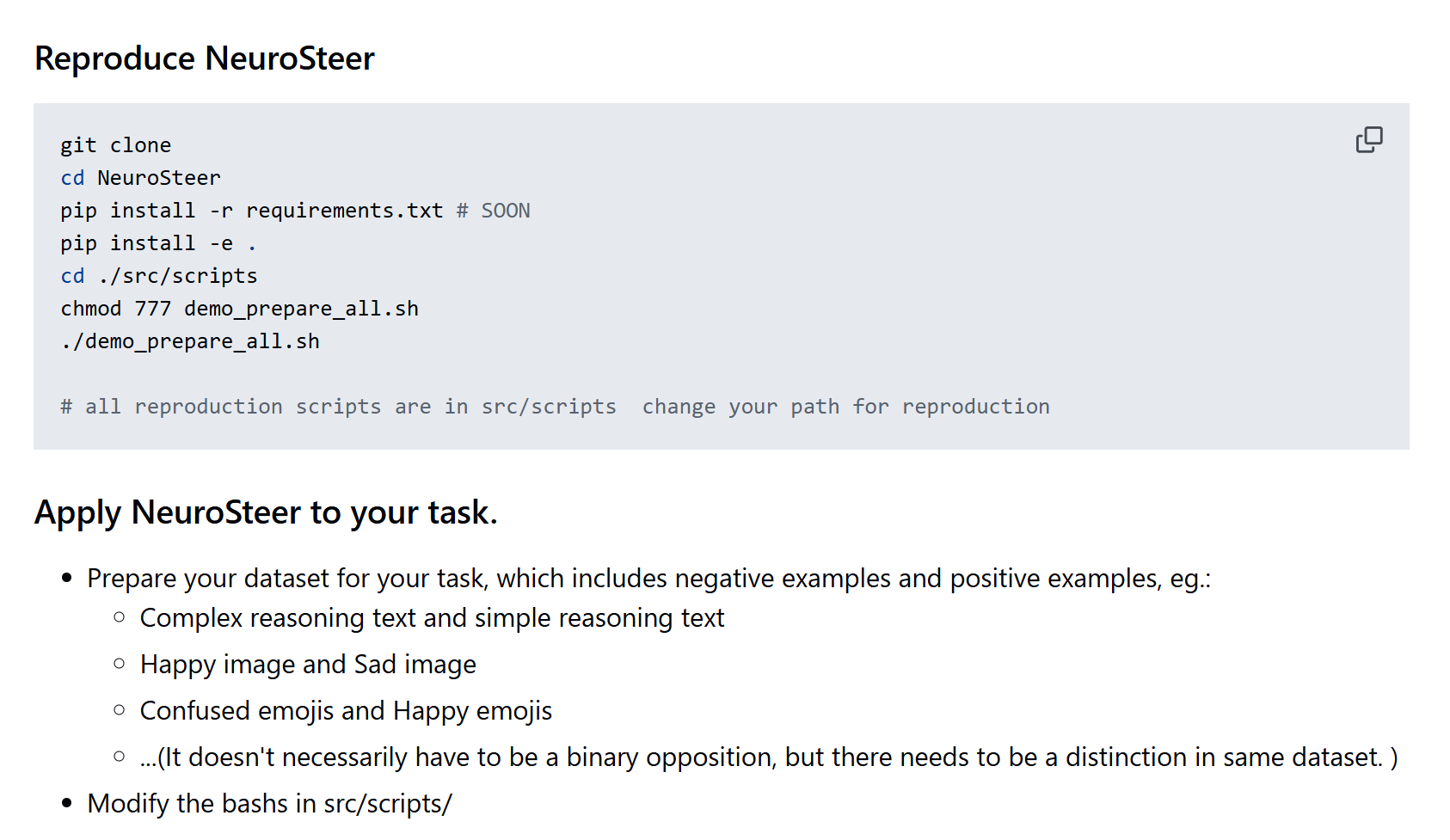The height and width of the screenshot is (840, 1450).
Task: Click the "# SOON" code comment
Action: tap(494, 211)
